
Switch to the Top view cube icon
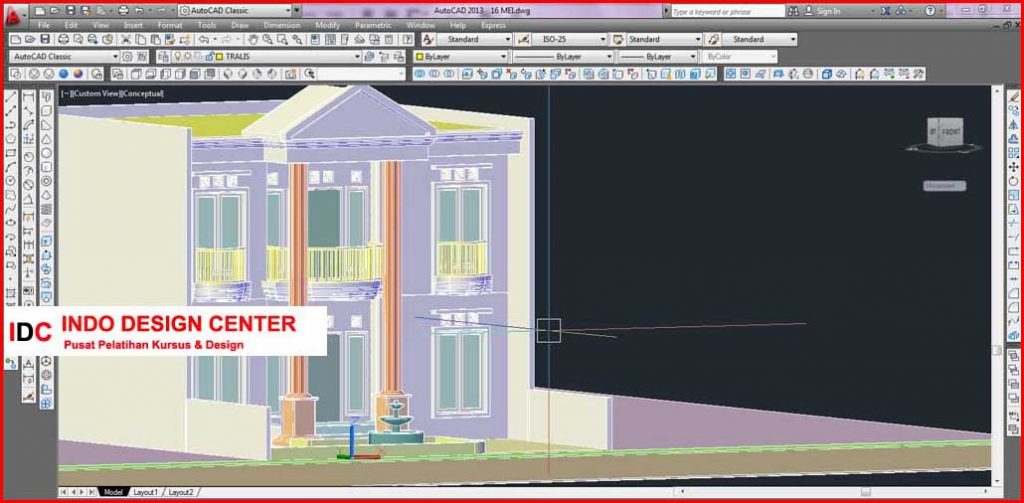[x=135, y=74]
